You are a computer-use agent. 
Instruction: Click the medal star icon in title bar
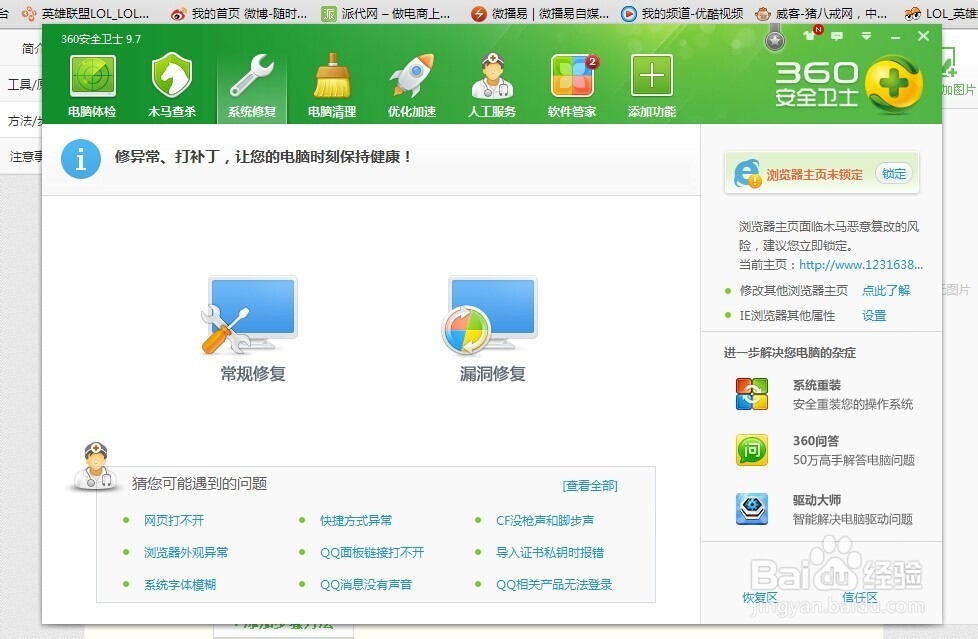pos(775,39)
